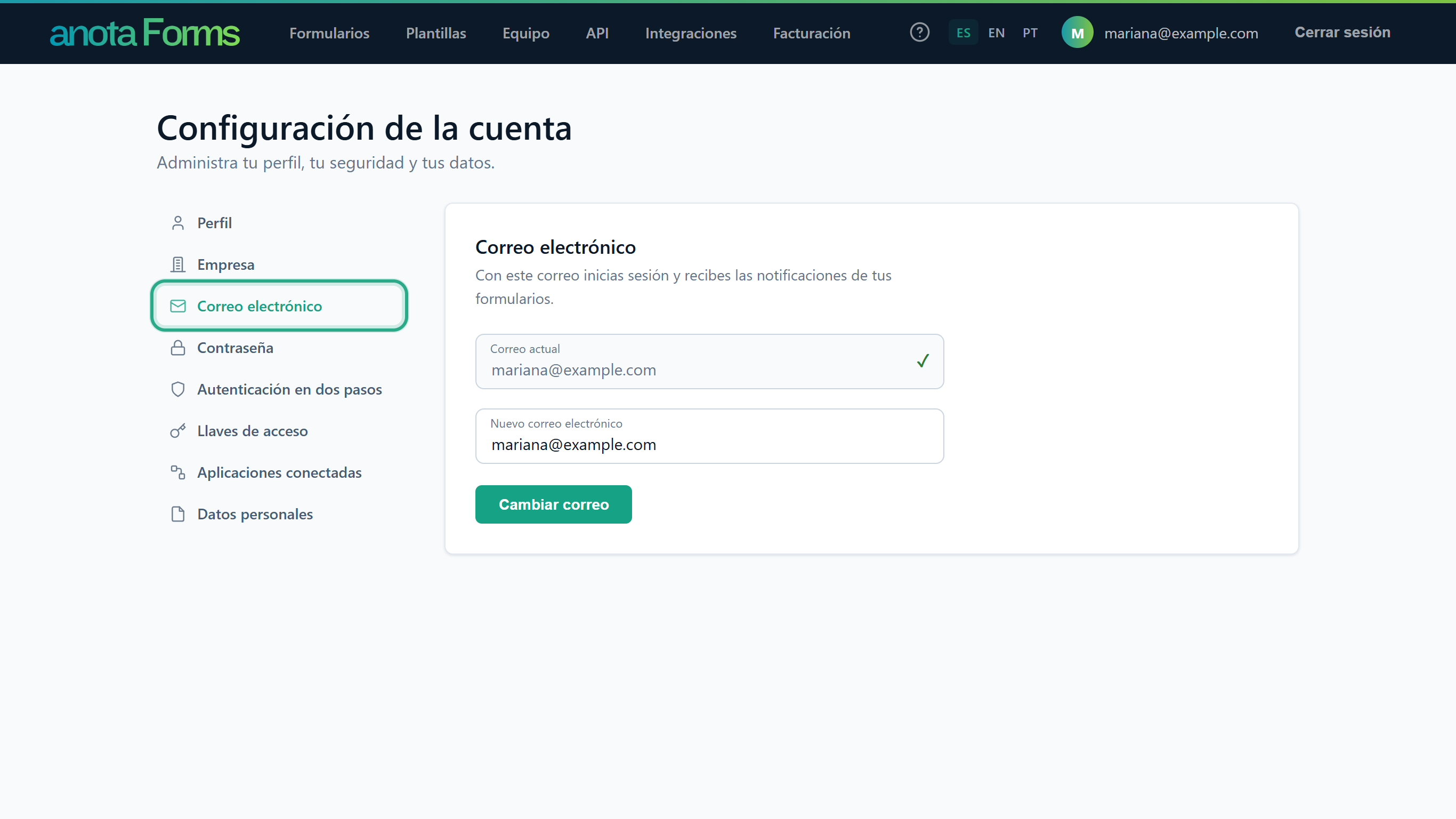The width and height of the screenshot is (1456, 819).
Task: Open the API page
Action: pos(597,33)
